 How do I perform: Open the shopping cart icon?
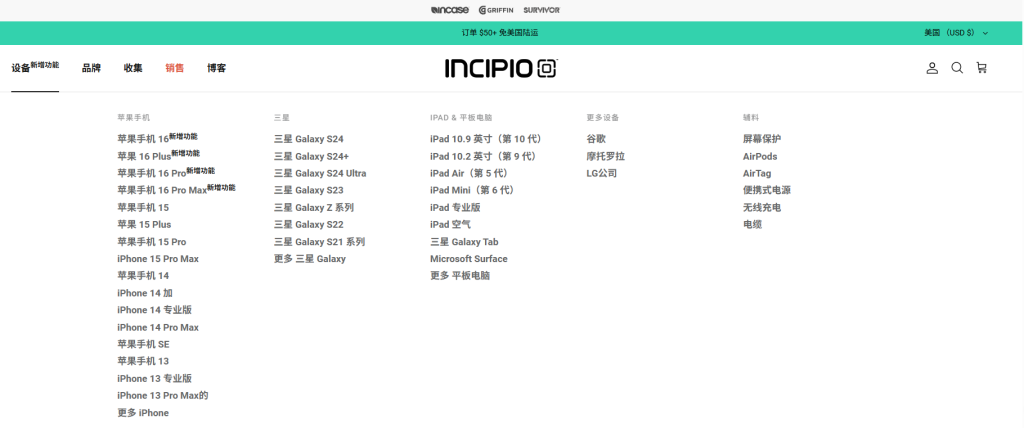point(981,68)
